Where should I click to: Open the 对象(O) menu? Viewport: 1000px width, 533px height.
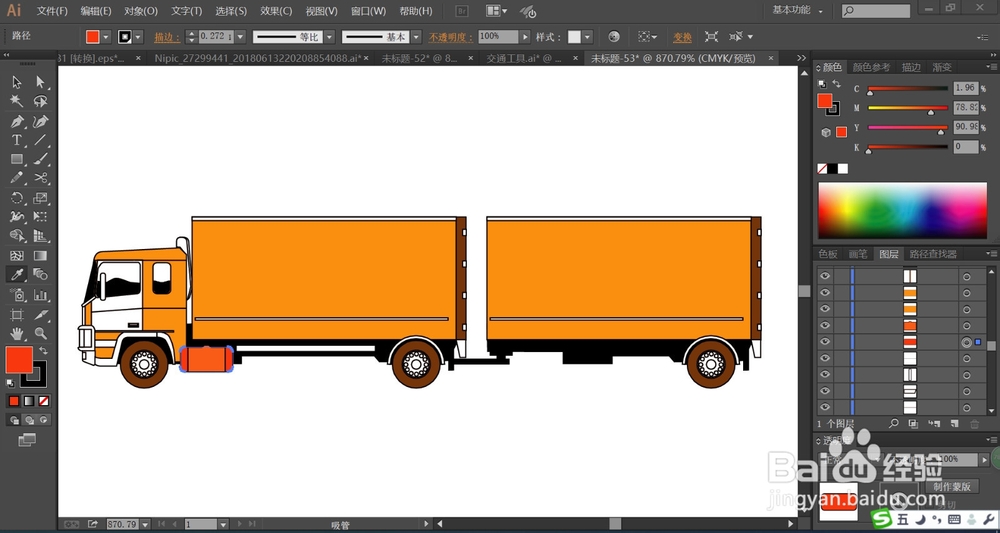[x=141, y=11]
